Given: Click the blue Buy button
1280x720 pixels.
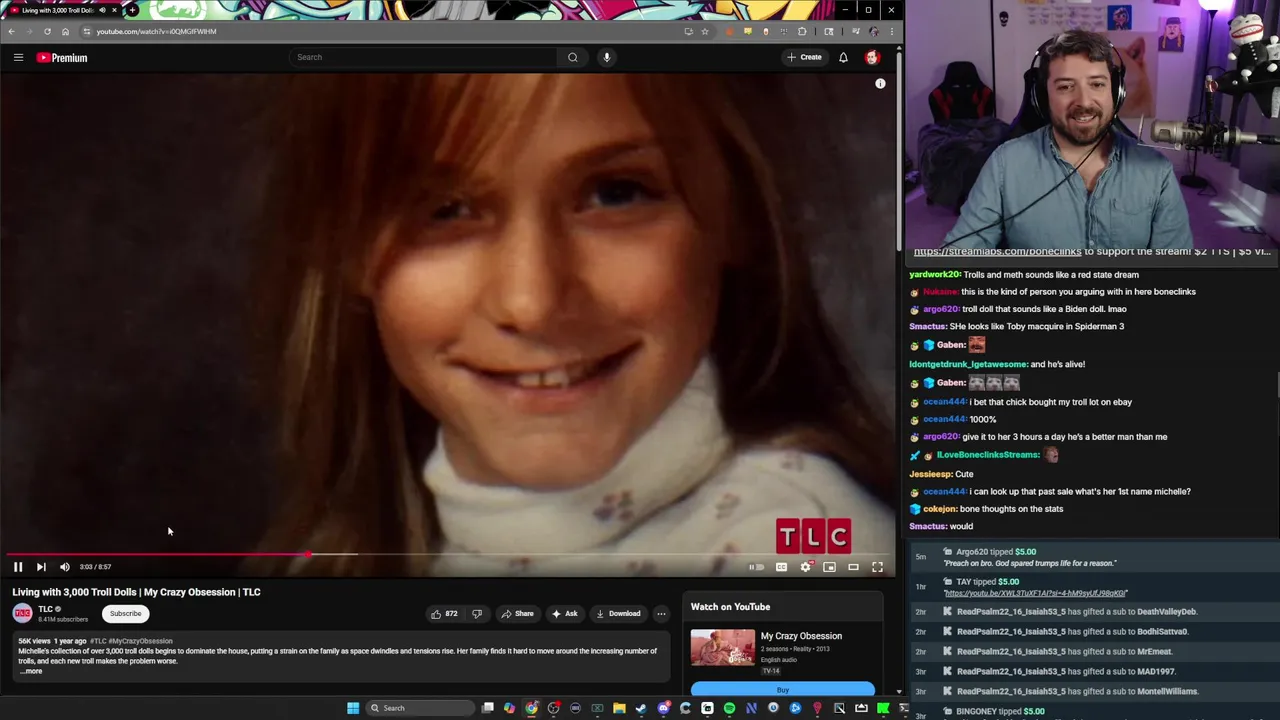Looking at the screenshot, I should point(783,690).
